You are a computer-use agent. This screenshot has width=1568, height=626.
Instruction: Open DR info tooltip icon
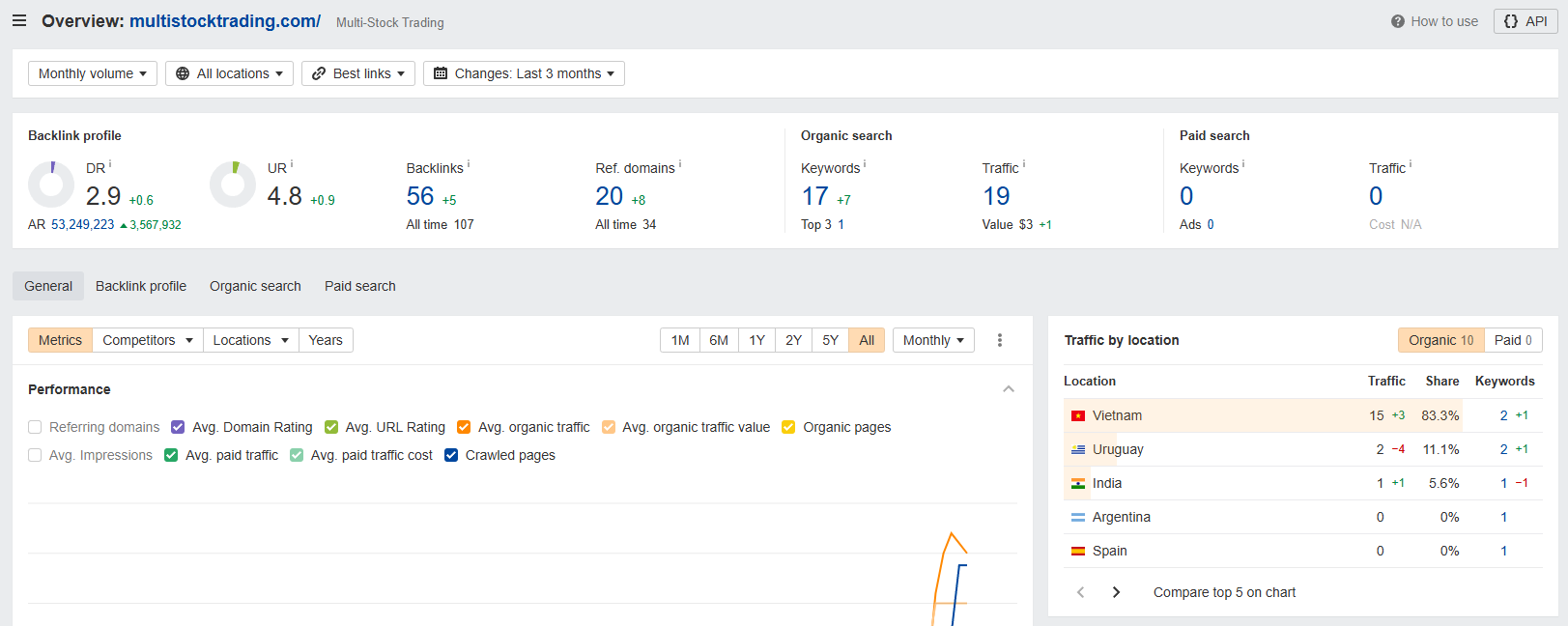[110, 164]
